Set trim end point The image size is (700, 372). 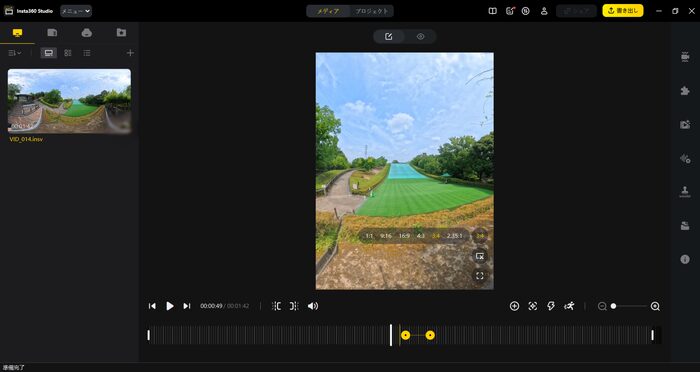click(294, 306)
